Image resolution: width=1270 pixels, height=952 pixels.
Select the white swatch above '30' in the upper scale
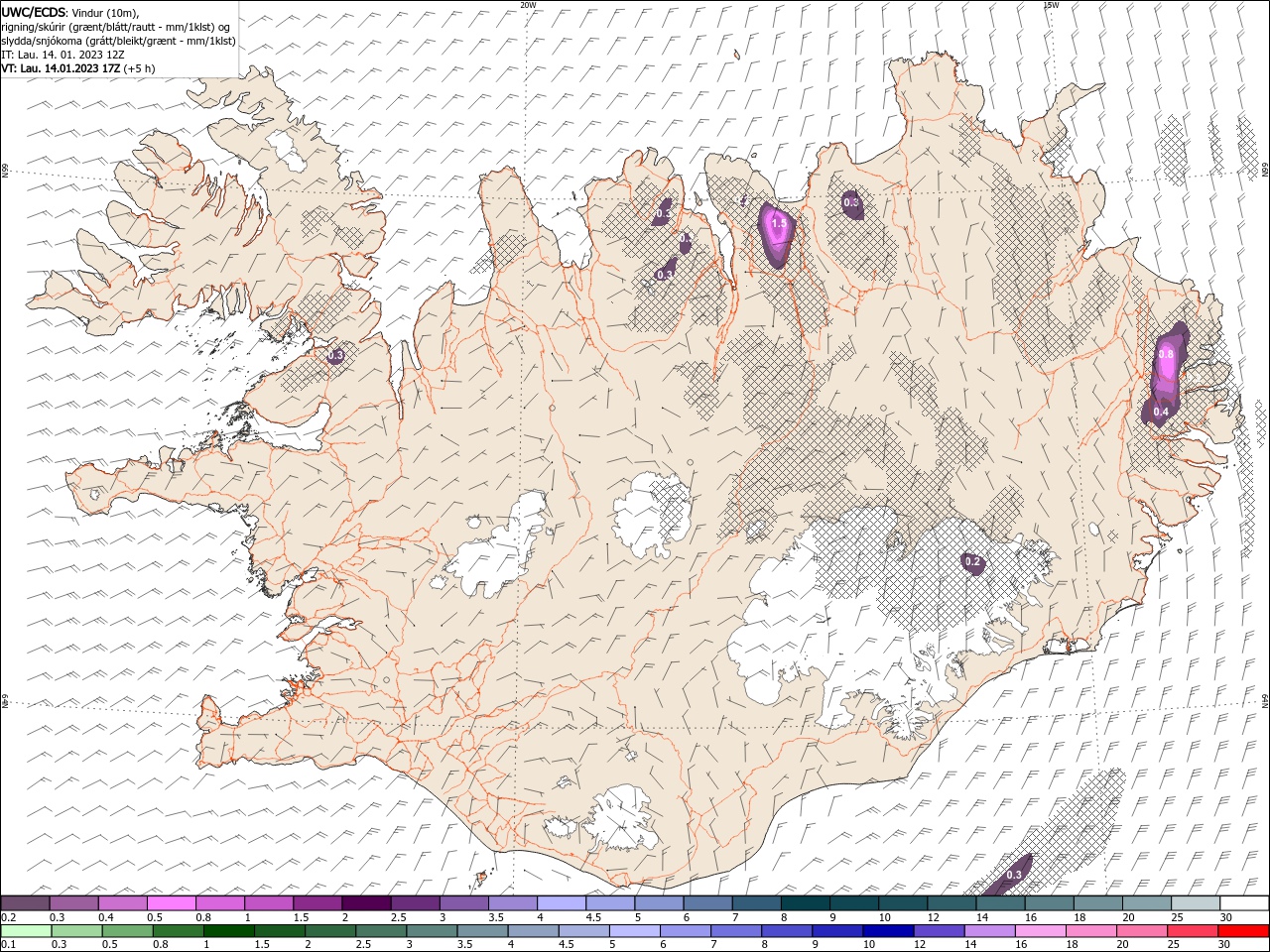pyautogui.click(x=1244, y=903)
